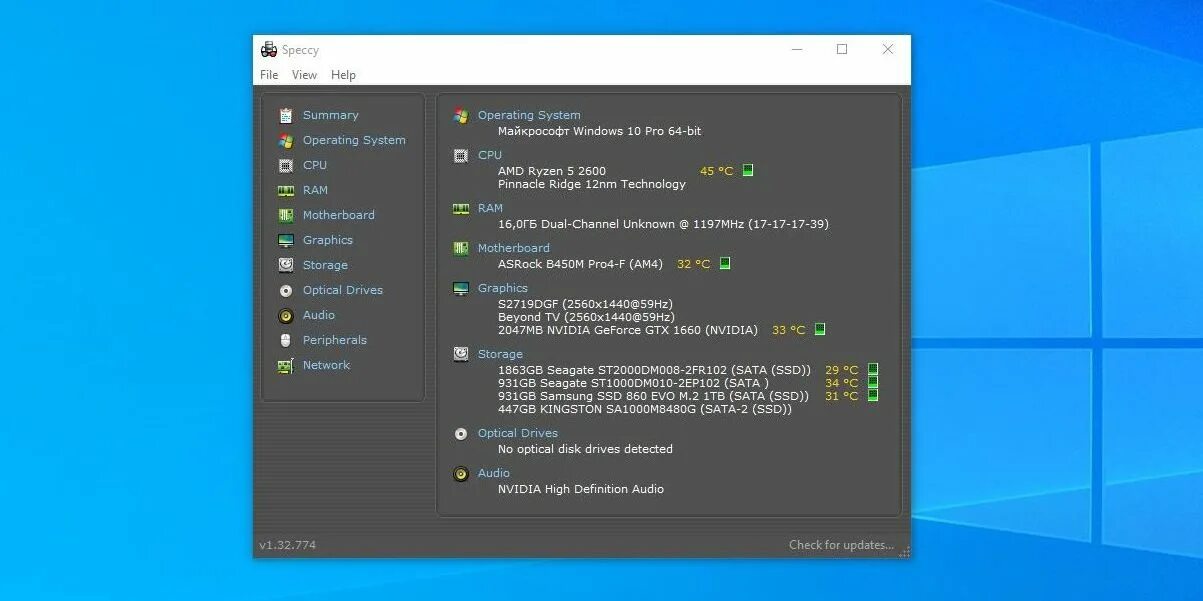This screenshot has height=601, width=1203.
Task: Open the Help menu
Action: [343, 75]
